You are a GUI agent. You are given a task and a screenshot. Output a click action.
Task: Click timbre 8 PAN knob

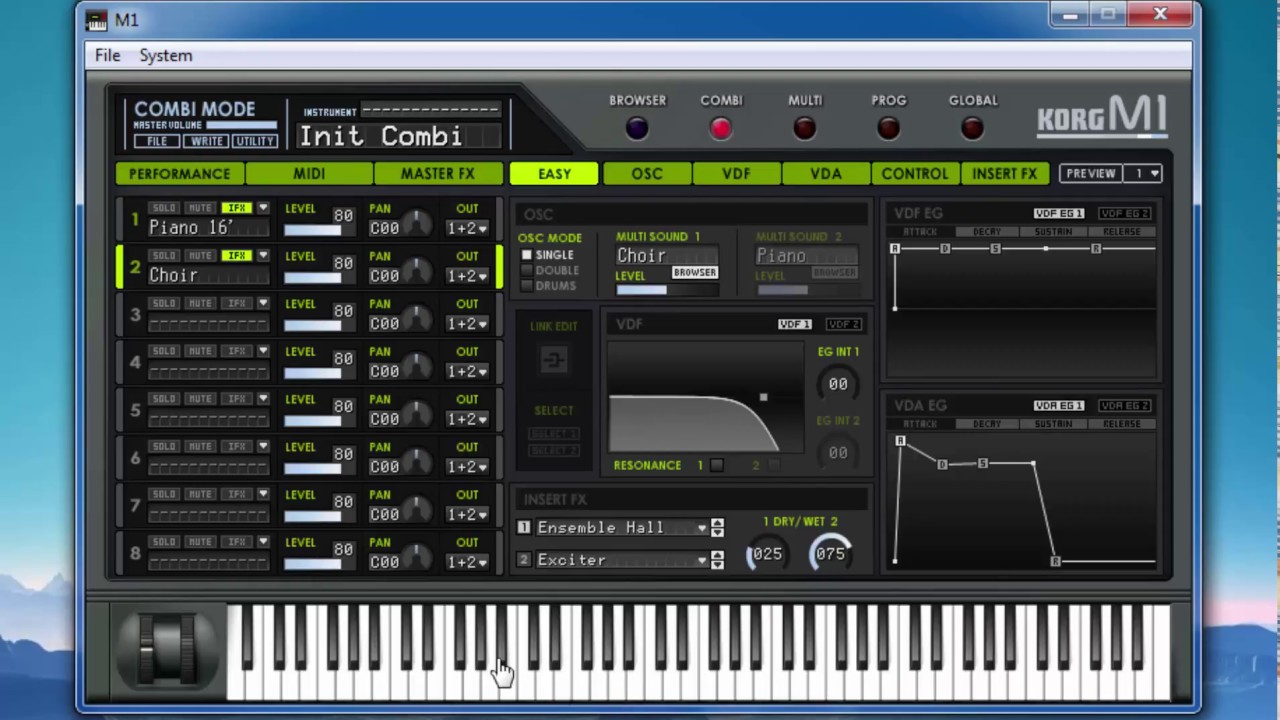click(x=416, y=560)
